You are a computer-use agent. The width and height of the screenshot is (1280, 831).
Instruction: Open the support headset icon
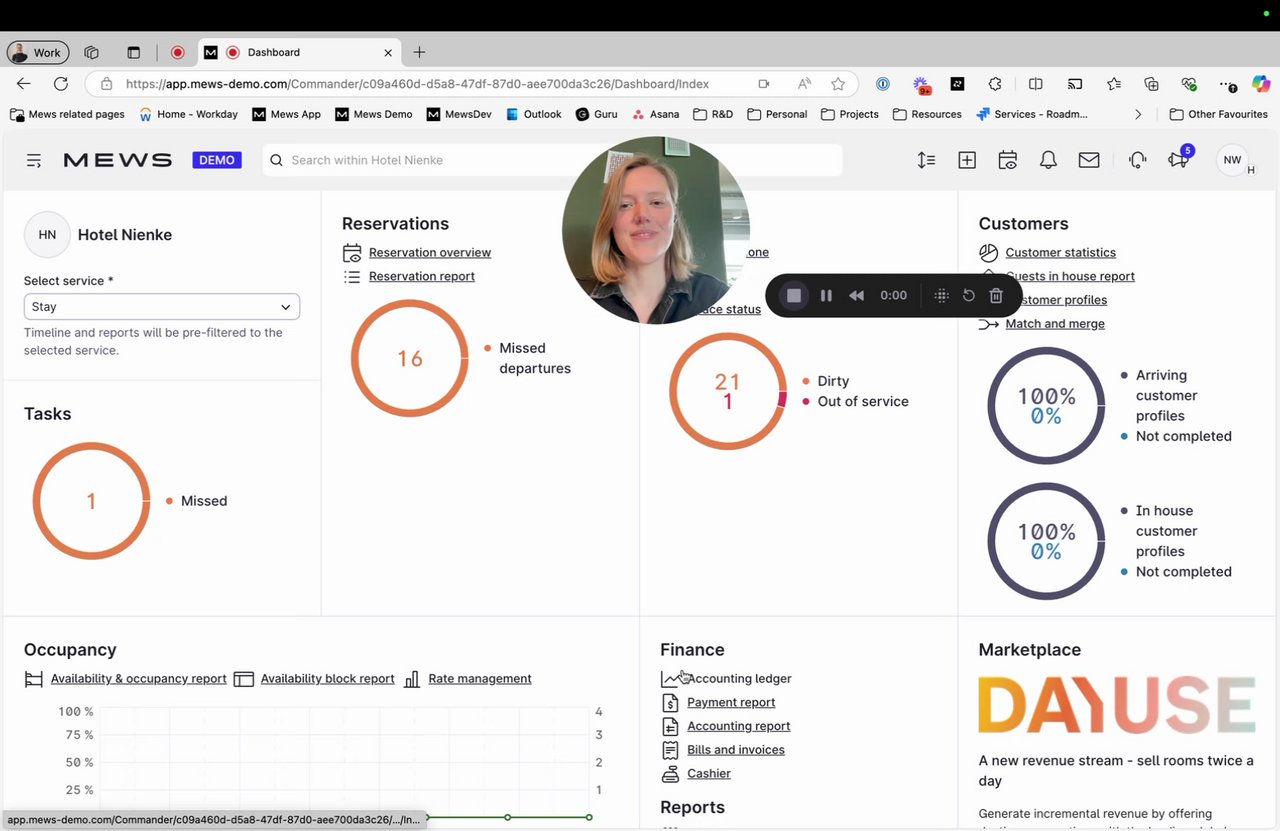[x=1137, y=160]
